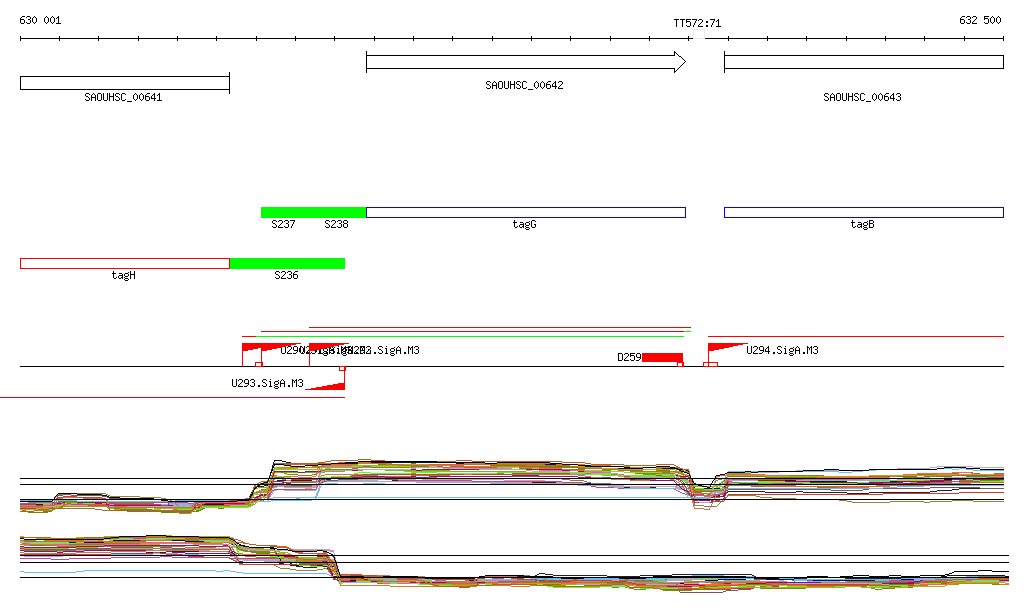The width and height of the screenshot is (1024, 611).
Task: Click the red D259 terminator block
Action: pyautogui.click(x=662, y=357)
